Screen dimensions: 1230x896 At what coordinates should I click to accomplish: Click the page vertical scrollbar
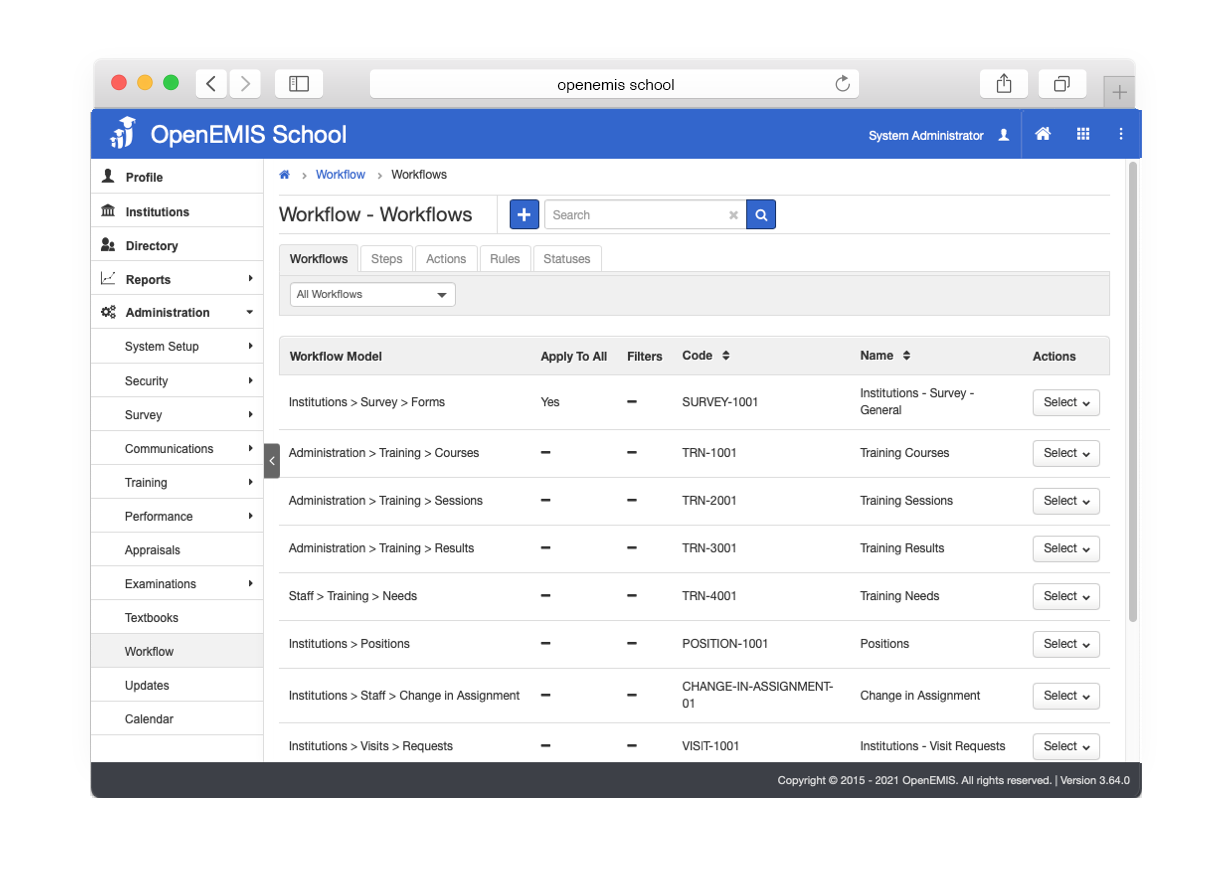click(x=1133, y=391)
